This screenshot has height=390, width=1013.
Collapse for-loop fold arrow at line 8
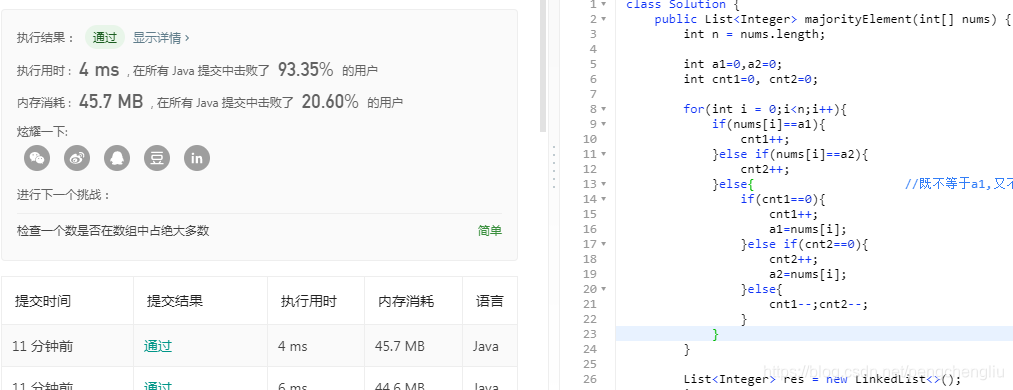pyautogui.click(x=603, y=109)
